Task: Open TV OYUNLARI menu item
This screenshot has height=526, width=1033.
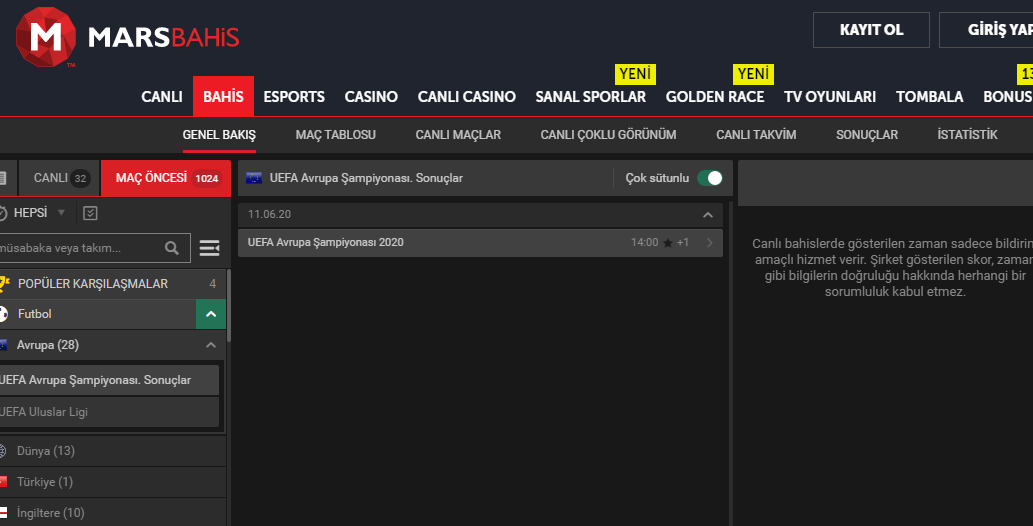Action: [x=830, y=97]
